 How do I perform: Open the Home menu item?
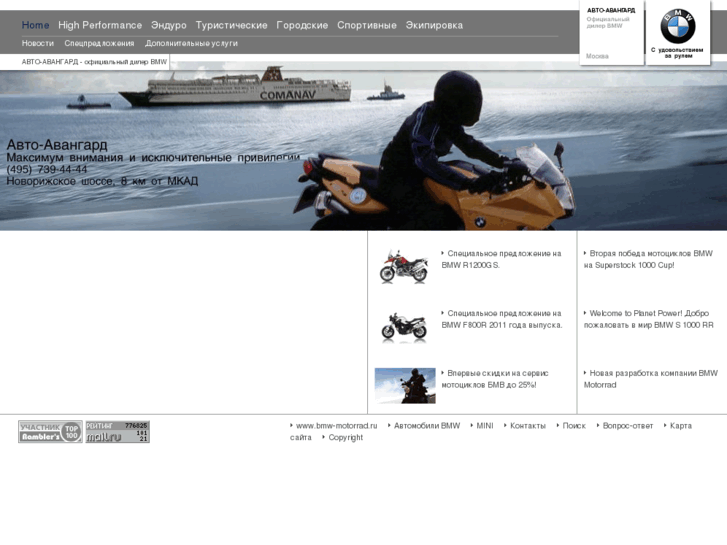35,25
